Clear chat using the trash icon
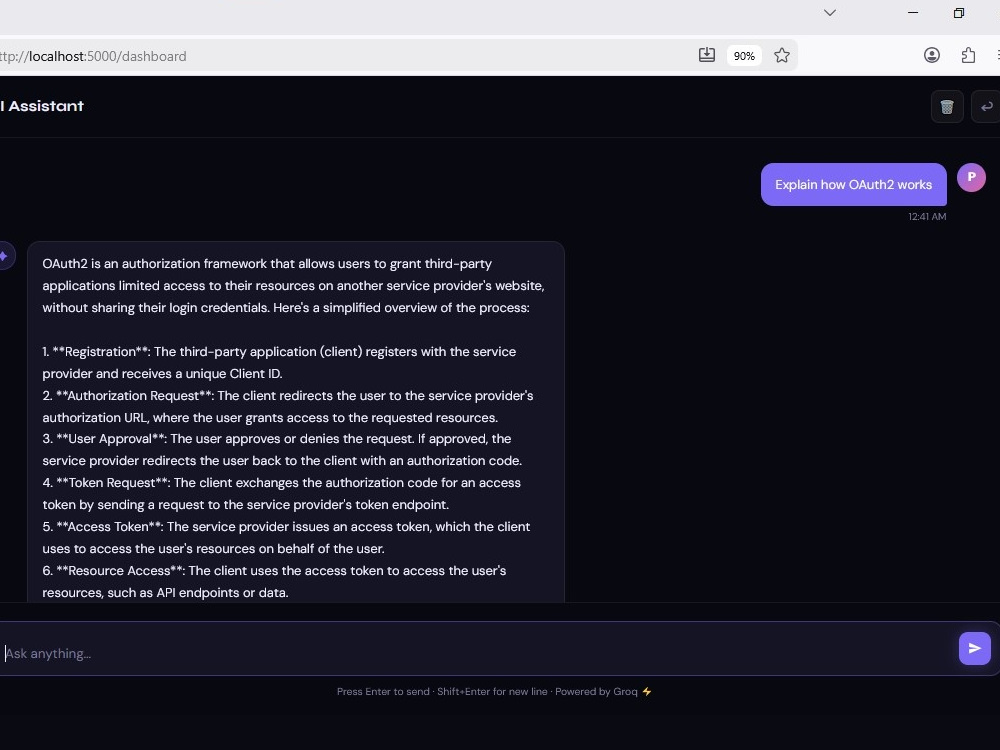 947,107
